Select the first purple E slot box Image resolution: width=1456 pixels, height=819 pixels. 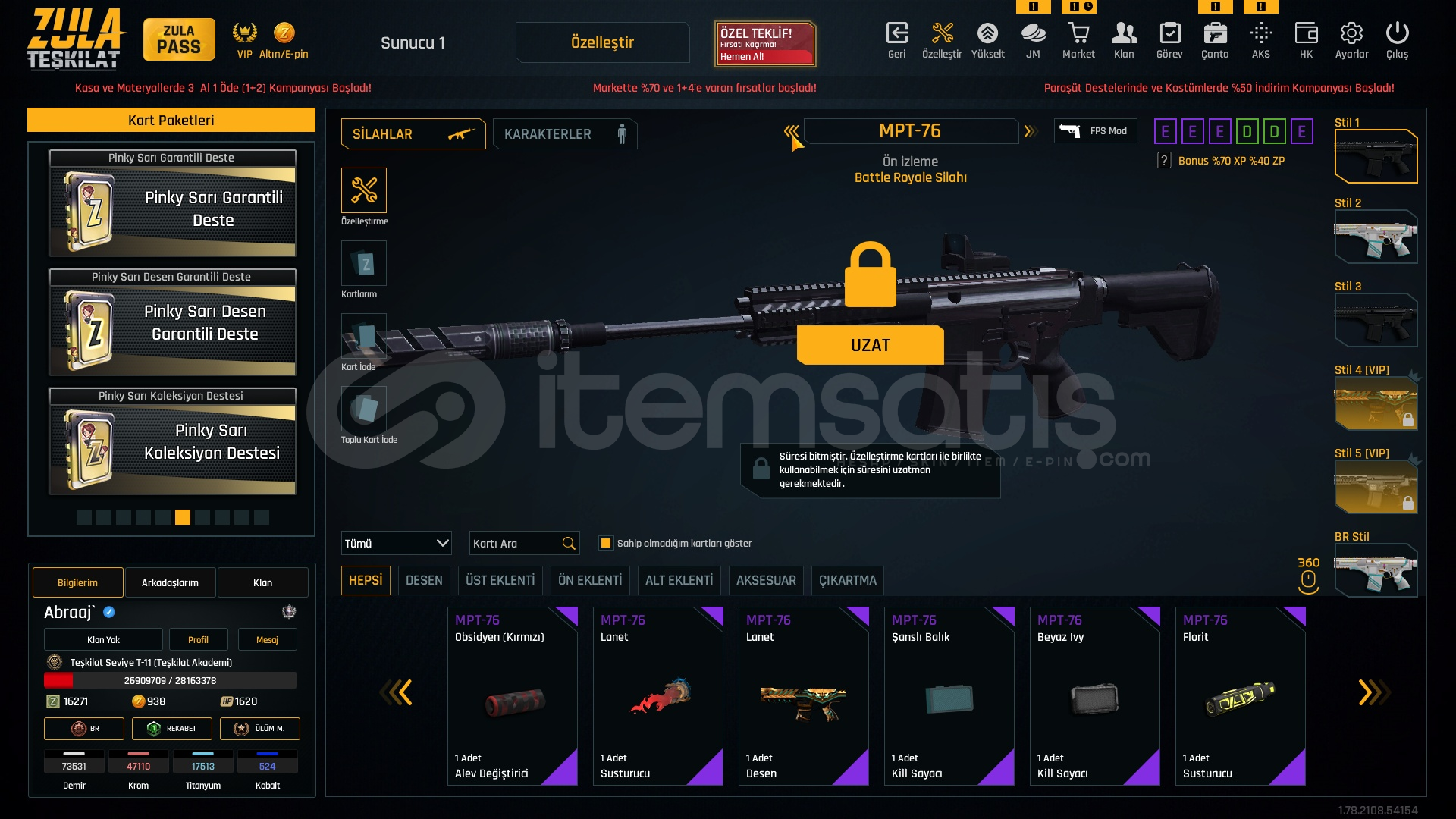pyautogui.click(x=1165, y=132)
